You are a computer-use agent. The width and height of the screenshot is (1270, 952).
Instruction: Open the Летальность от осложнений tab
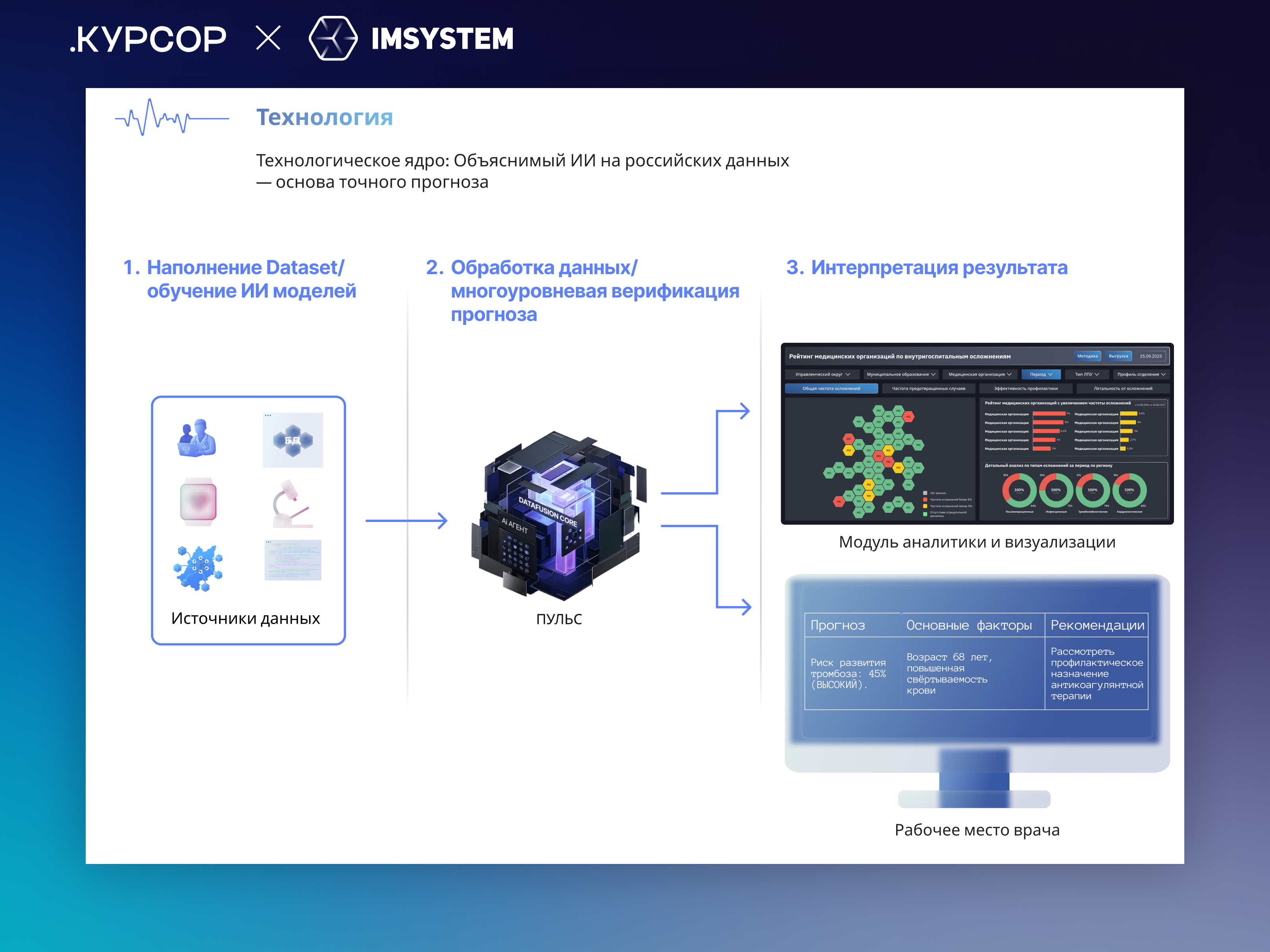pos(1122,388)
